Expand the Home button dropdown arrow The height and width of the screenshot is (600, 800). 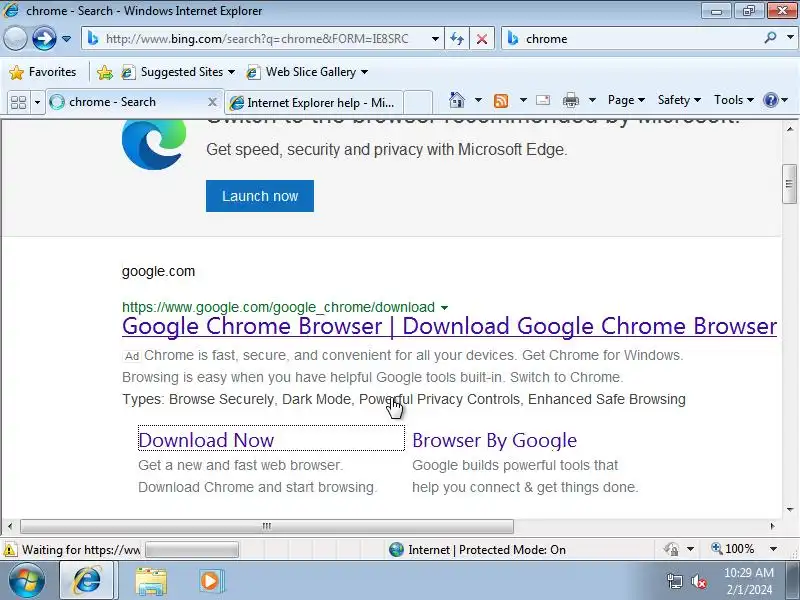[478, 100]
